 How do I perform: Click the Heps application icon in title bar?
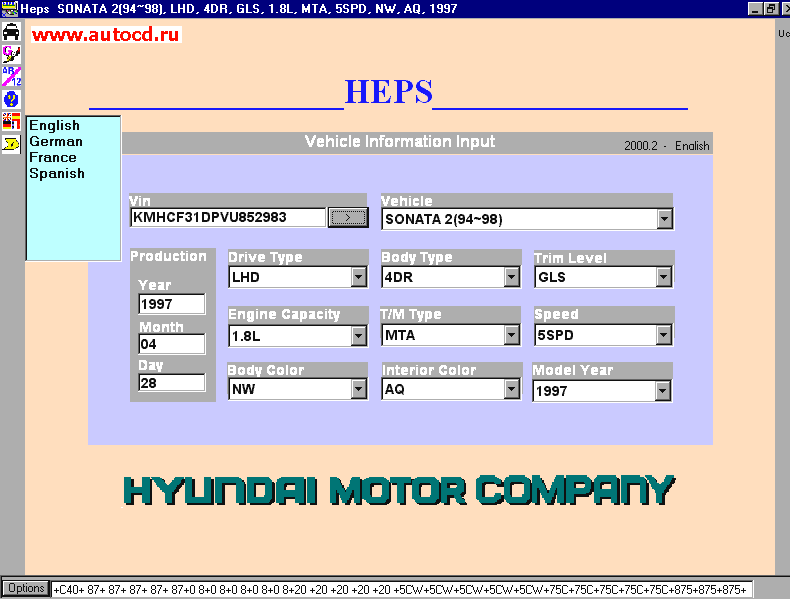tap(10, 9)
